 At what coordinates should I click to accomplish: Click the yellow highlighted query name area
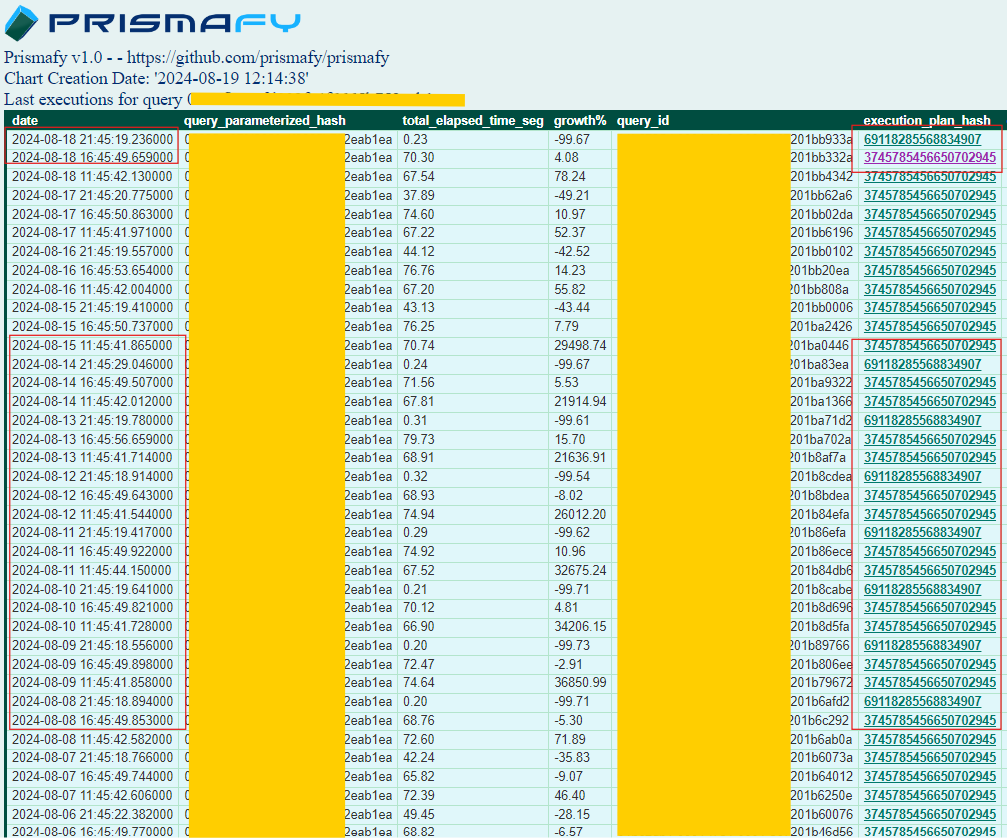(x=330, y=99)
